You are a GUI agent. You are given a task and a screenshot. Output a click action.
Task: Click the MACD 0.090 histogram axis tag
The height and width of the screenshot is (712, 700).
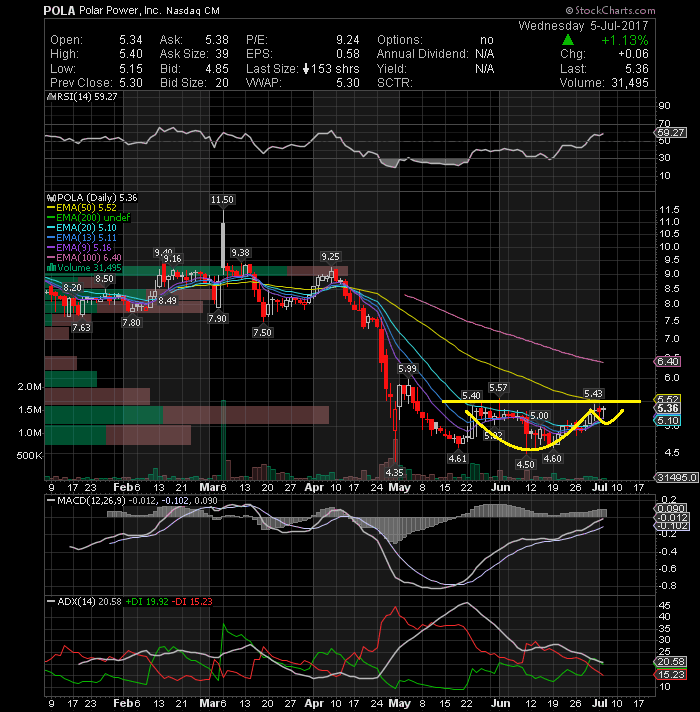click(671, 509)
